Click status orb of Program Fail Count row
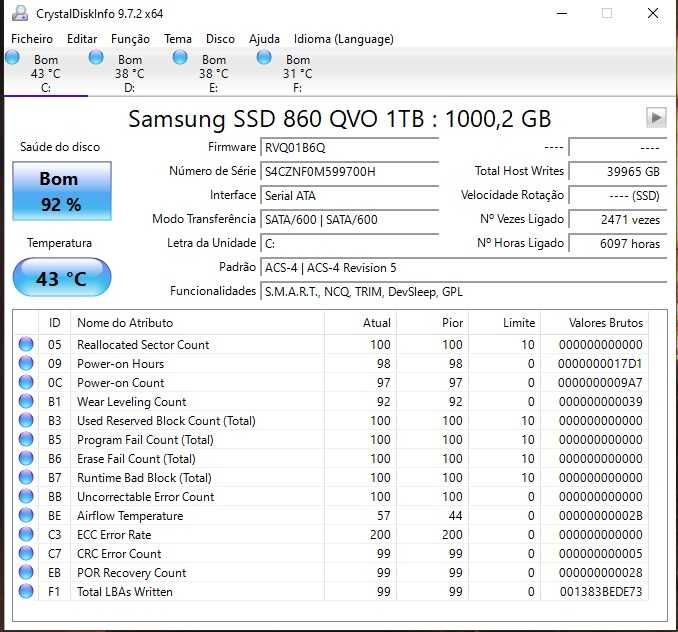This screenshot has height=632, width=678. pyautogui.click(x=26, y=439)
